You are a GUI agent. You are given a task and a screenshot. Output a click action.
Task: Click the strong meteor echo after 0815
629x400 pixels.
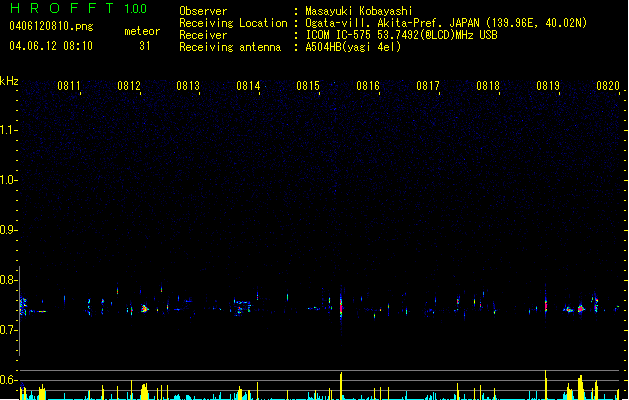coord(341,307)
